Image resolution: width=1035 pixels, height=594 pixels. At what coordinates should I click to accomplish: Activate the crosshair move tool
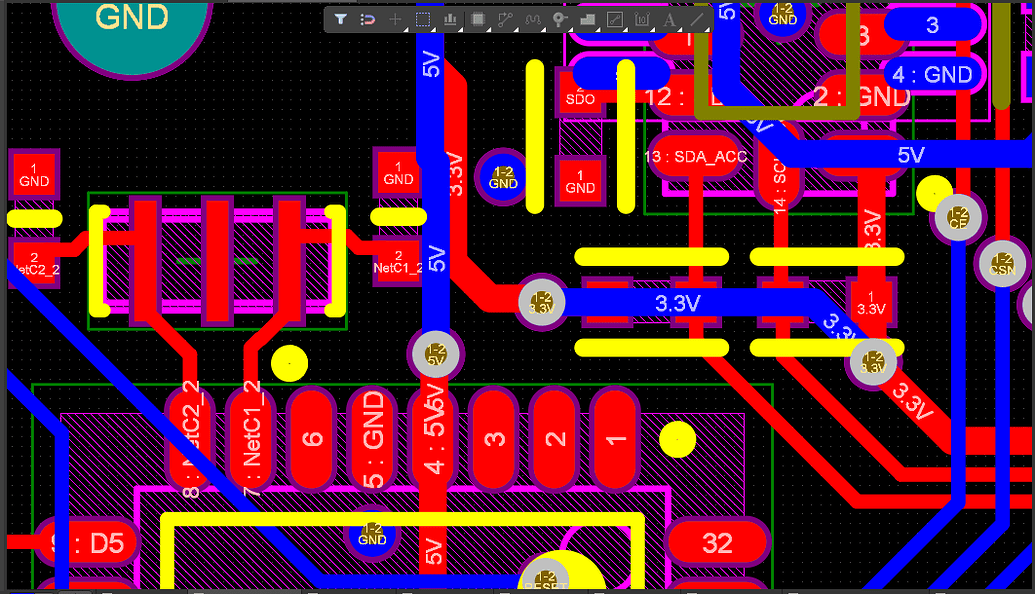point(395,18)
